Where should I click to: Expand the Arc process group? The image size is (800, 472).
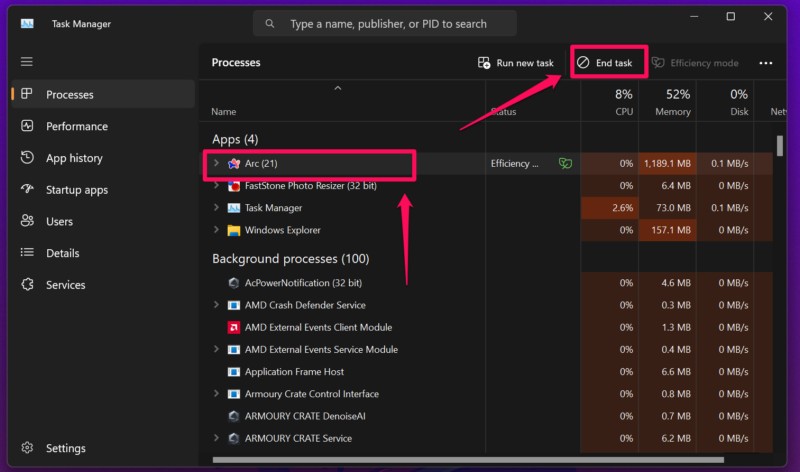coord(216,163)
